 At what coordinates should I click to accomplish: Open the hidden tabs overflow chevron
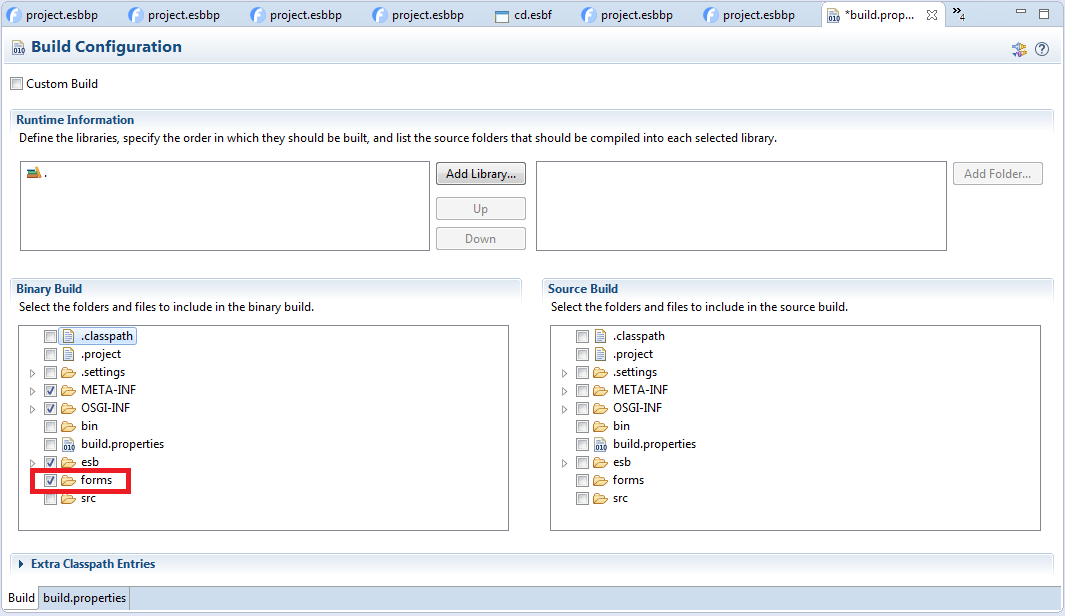(957, 14)
